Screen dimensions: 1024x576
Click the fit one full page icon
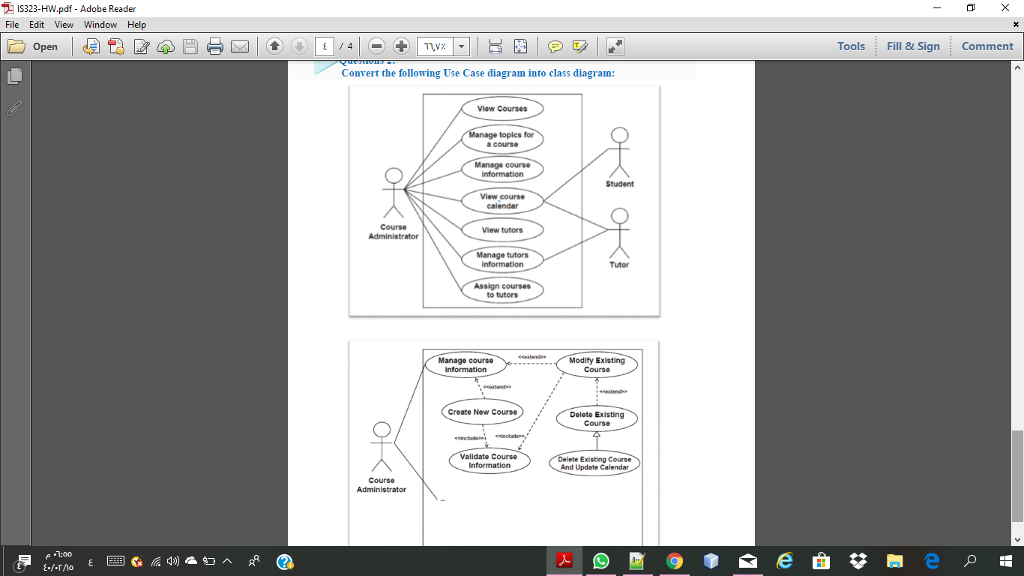point(520,46)
